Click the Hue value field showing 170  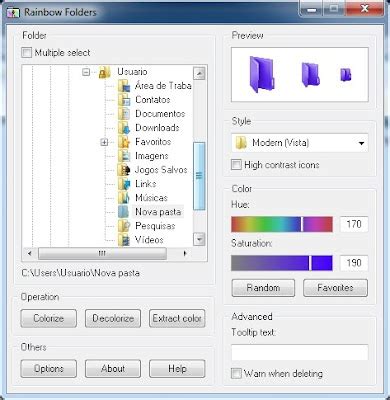[x=354, y=224]
